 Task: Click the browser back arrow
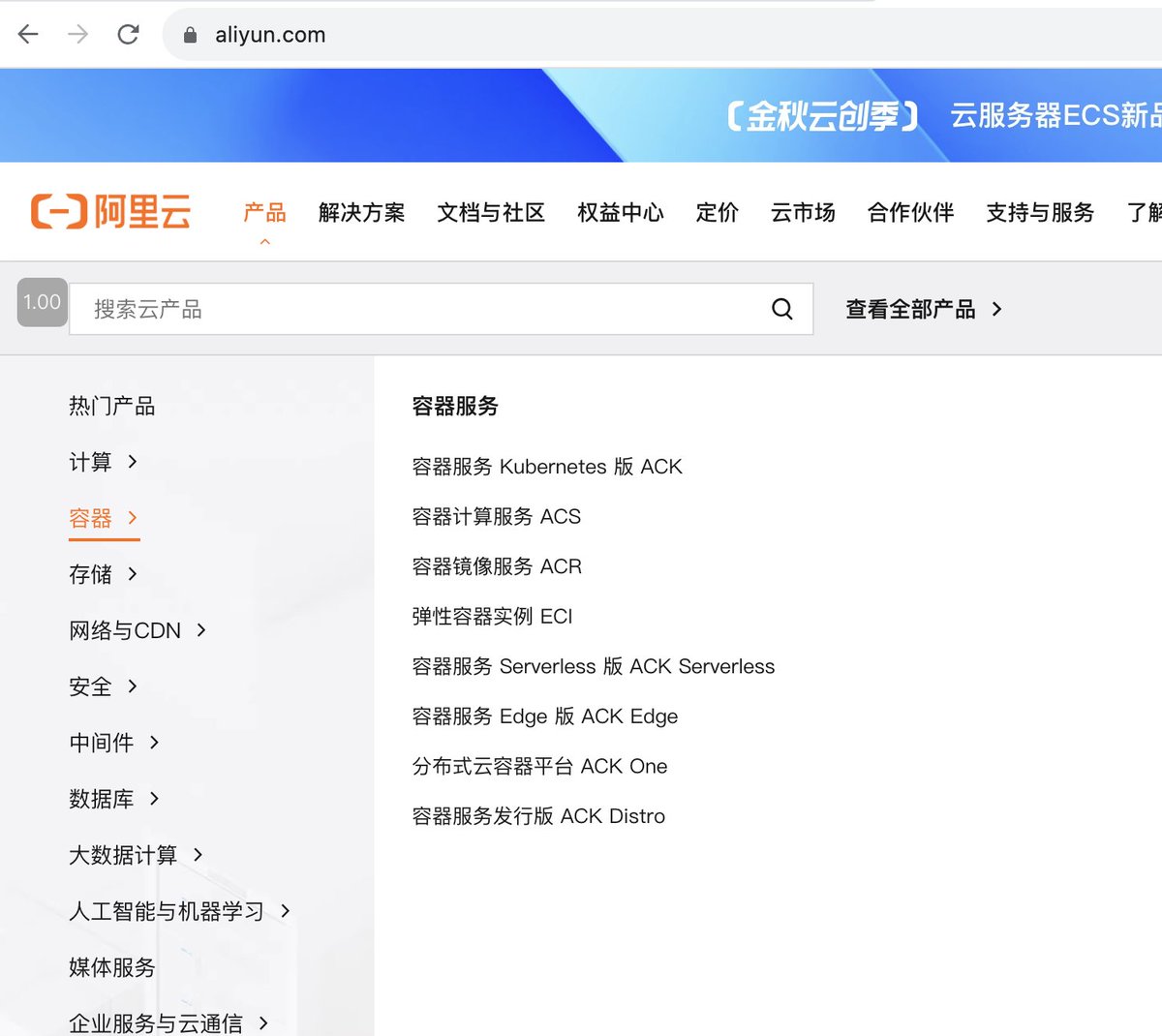click(x=27, y=33)
